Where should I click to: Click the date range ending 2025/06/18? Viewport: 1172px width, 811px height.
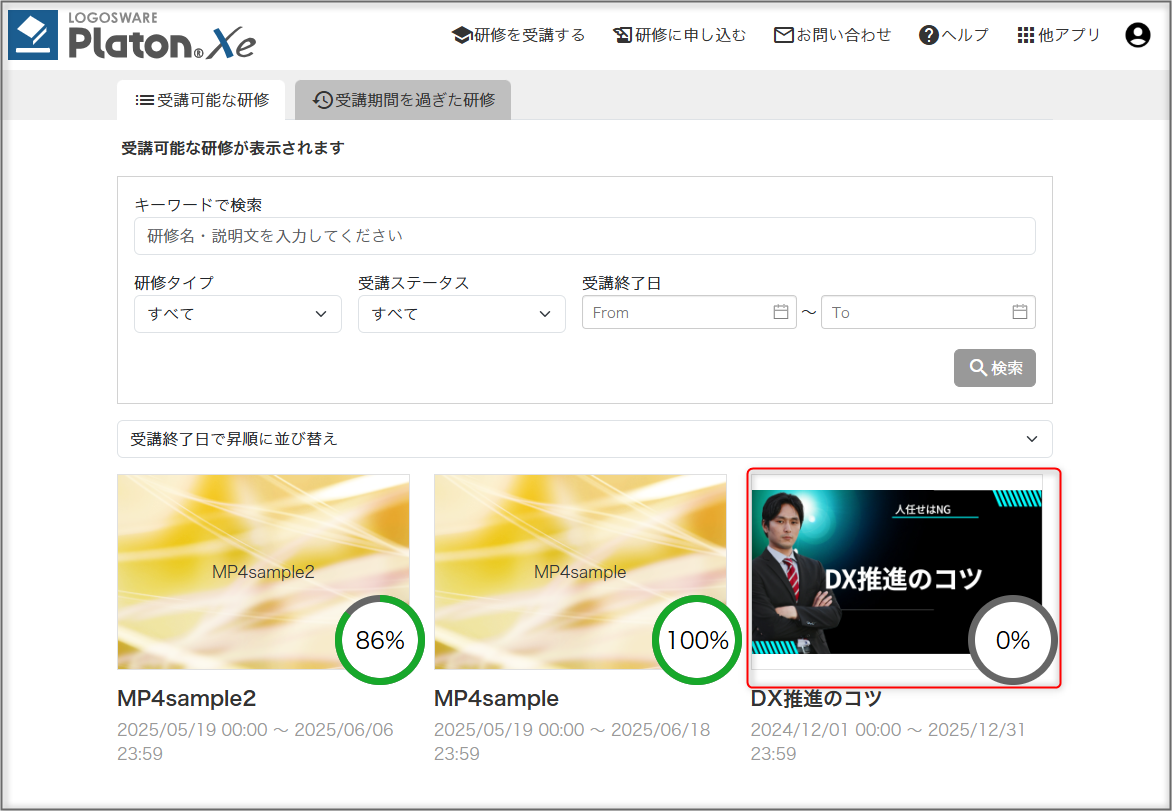point(572,741)
